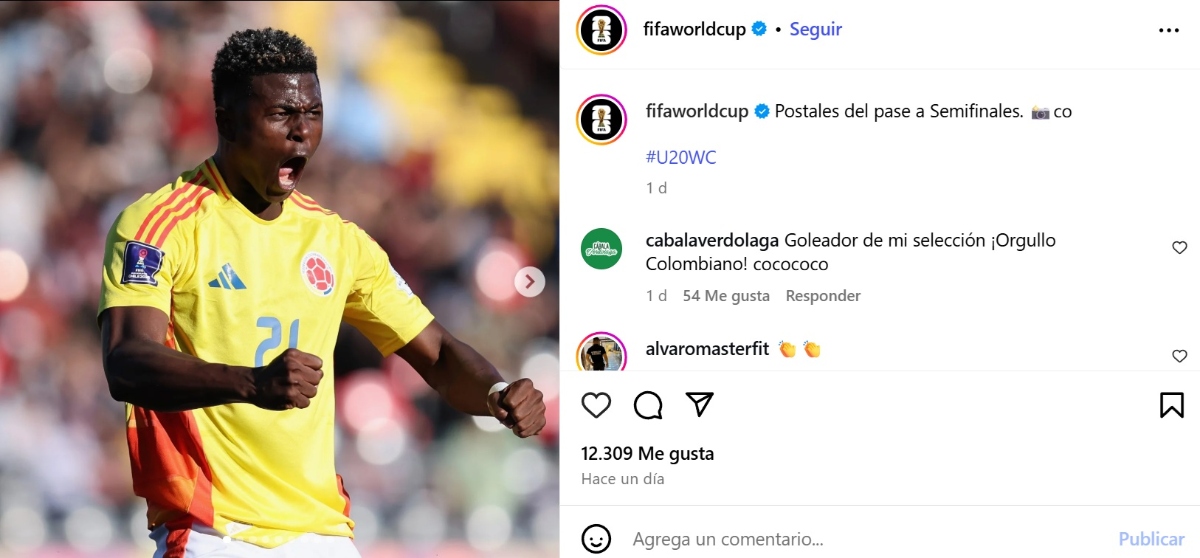Go to the next photo with the arrow
Image resolution: width=1200 pixels, height=558 pixels.
click(530, 282)
